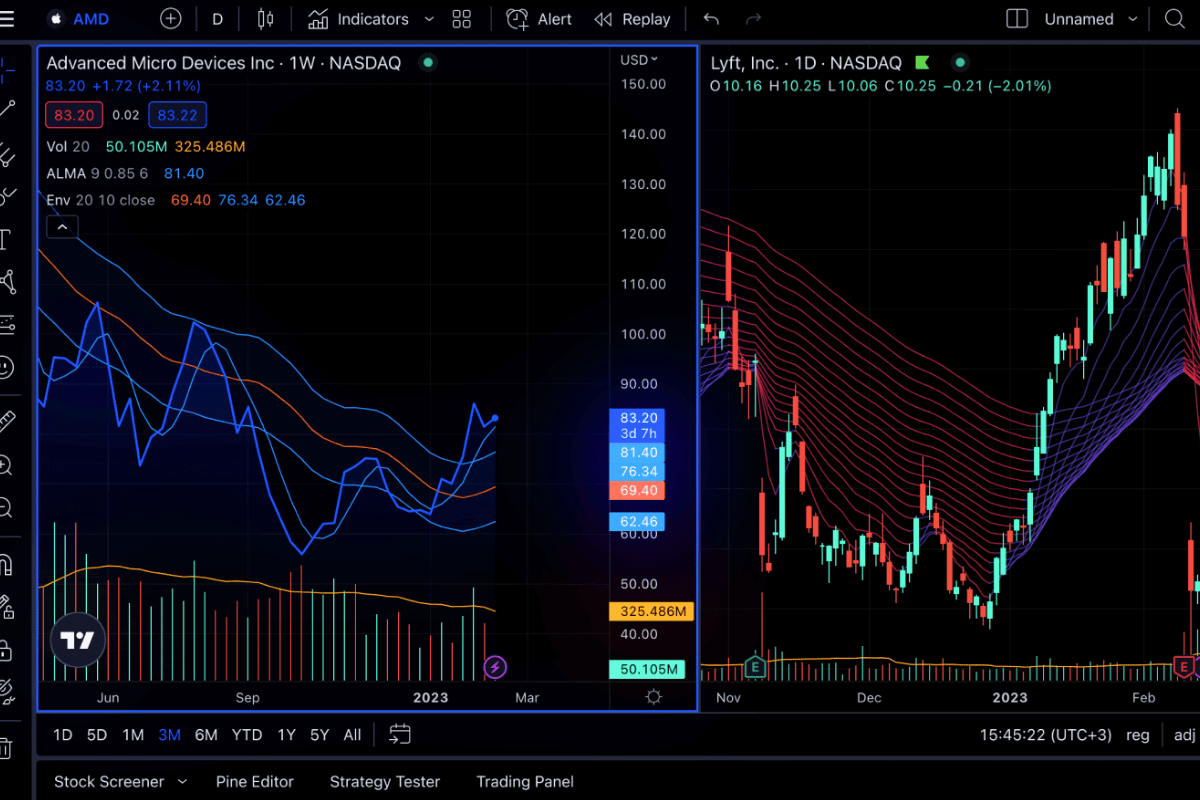This screenshot has height=800, width=1200.
Task: Open the D interval selector
Action: (218, 19)
